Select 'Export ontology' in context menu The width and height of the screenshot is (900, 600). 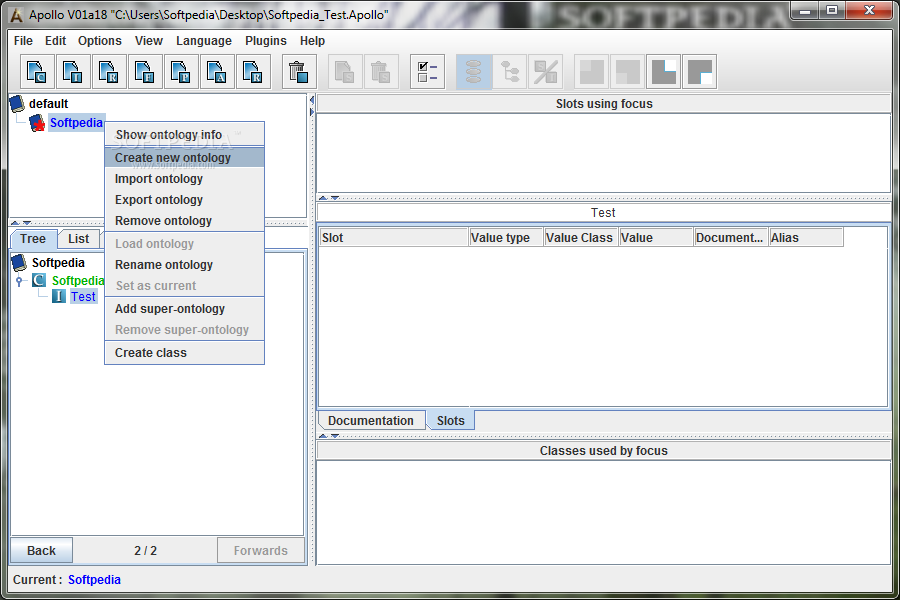[184, 200]
